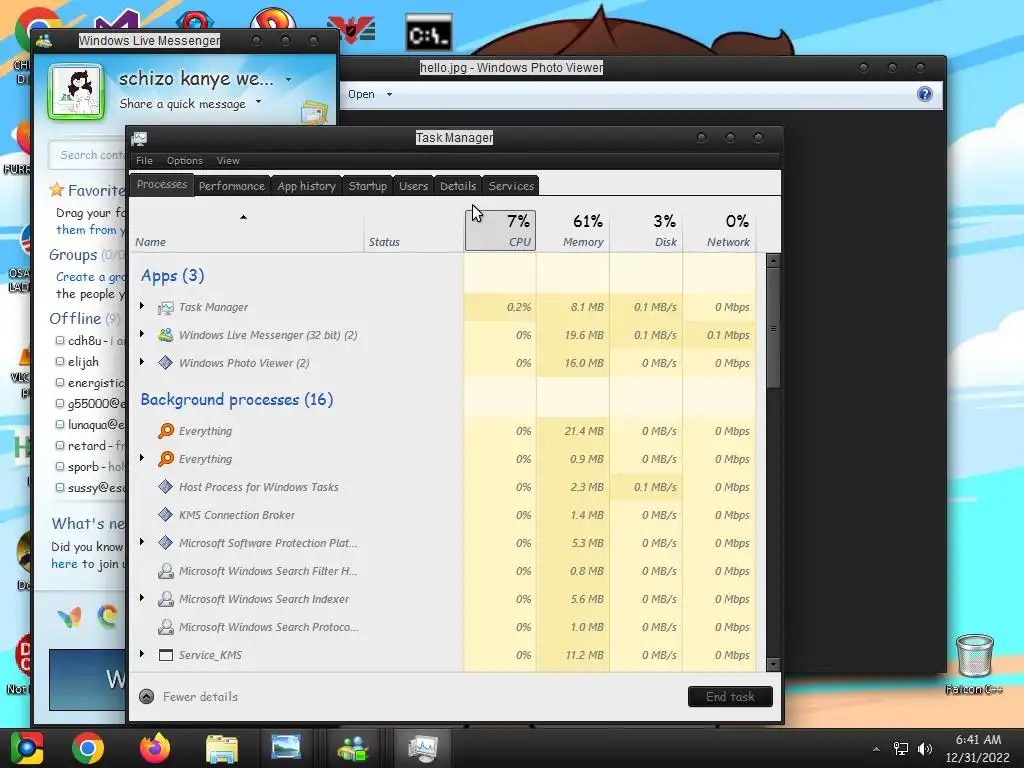Click the Task Manager title bar icon
1024x768 pixels.
click(x=139, y=138)
